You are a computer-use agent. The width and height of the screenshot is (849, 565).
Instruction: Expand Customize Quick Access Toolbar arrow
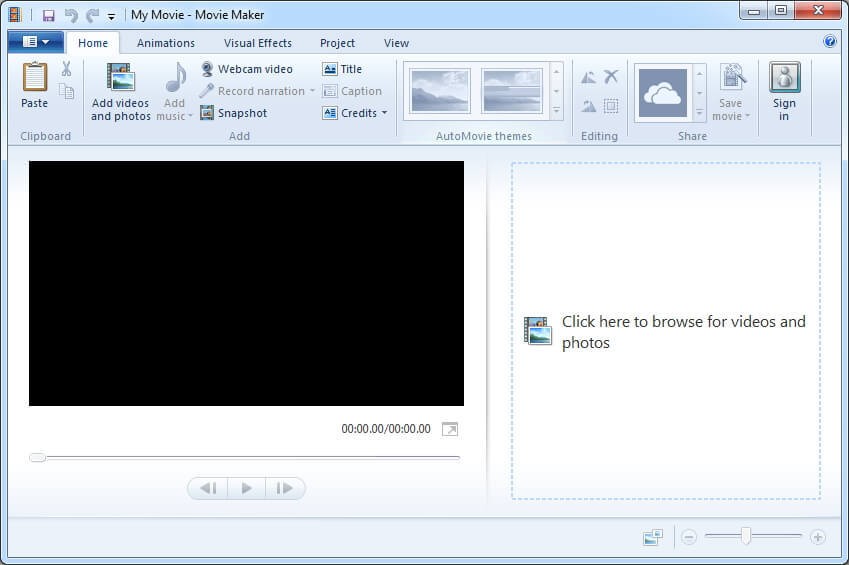(111, 17)
